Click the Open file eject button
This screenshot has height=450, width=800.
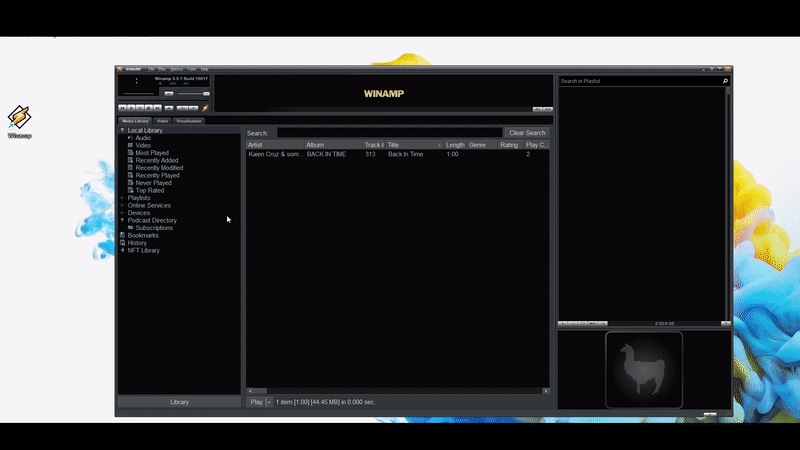pyautogui.click(x=169, y=108)
